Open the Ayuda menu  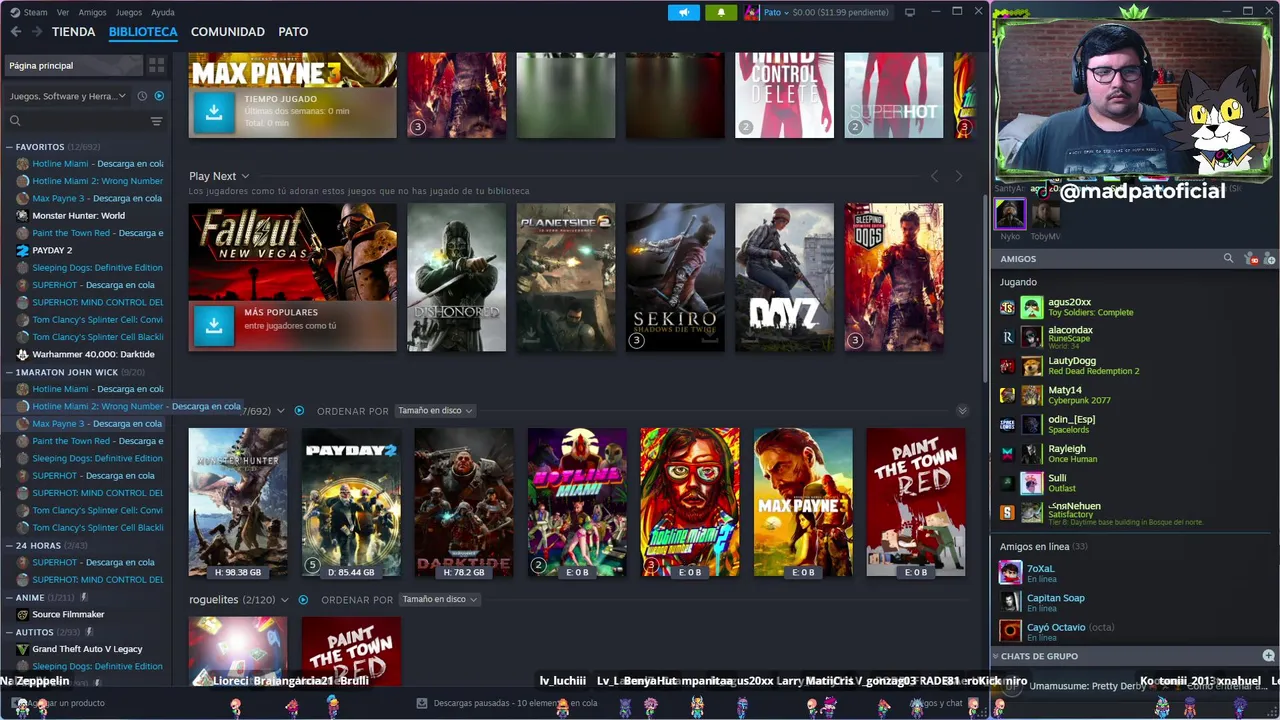[x=162, y=12]
